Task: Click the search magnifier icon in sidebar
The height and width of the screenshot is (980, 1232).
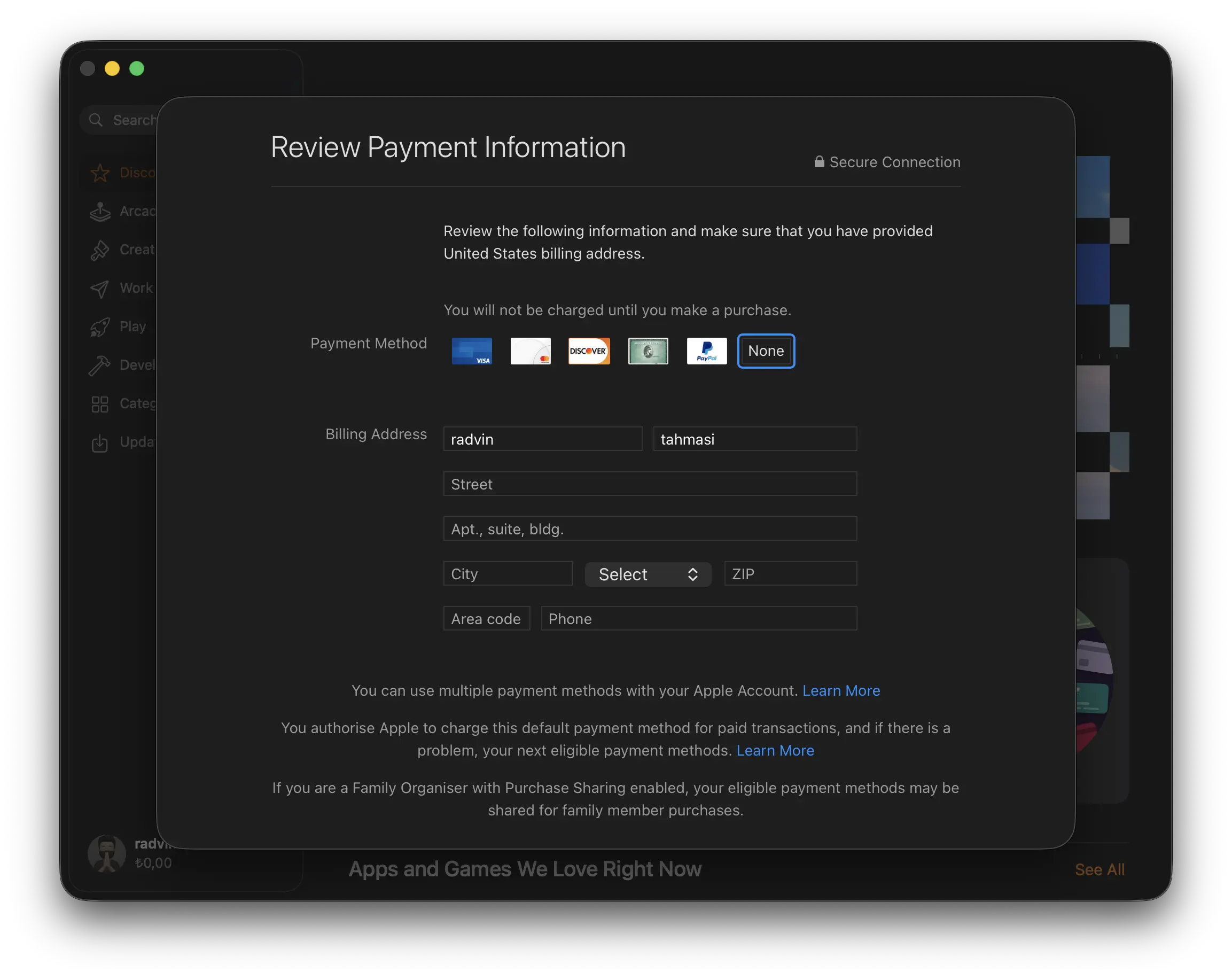Action: tap(96, 120)
